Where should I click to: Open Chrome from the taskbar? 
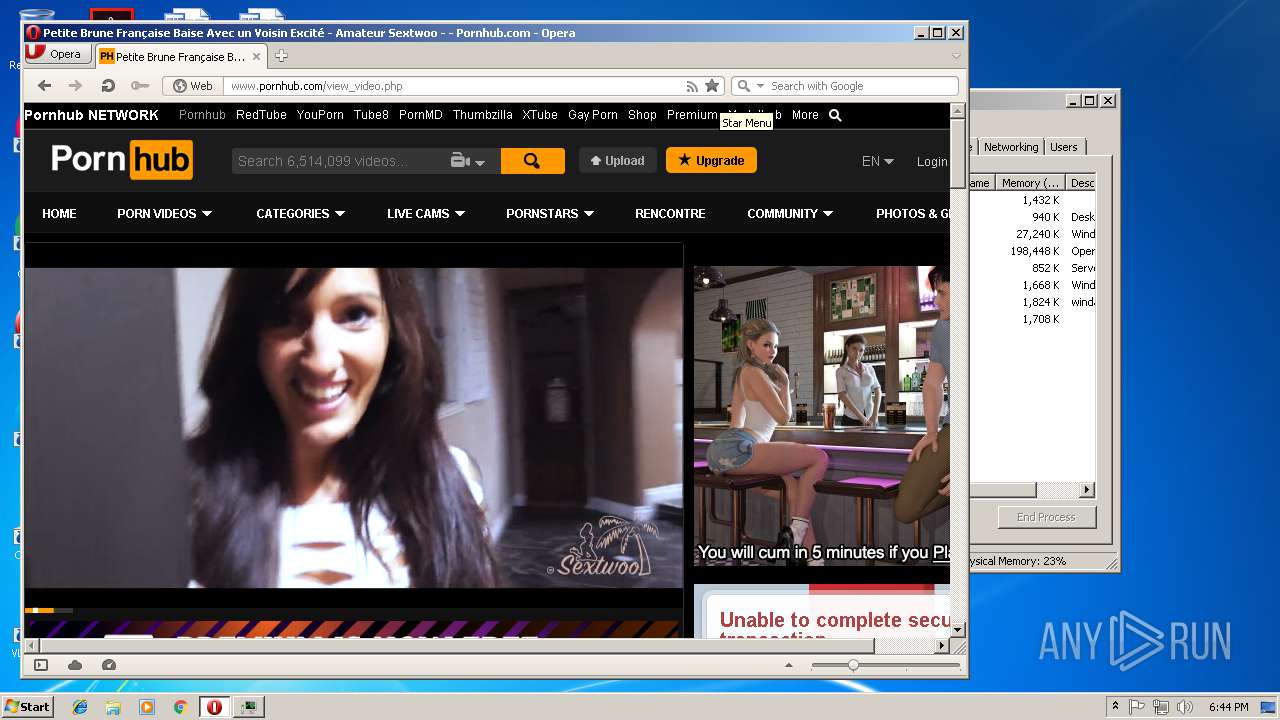(x=180, y=707)
